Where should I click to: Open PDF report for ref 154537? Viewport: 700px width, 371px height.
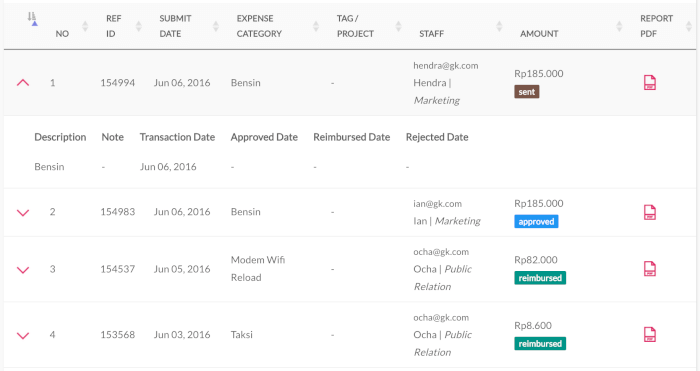(x=650, y=269)
